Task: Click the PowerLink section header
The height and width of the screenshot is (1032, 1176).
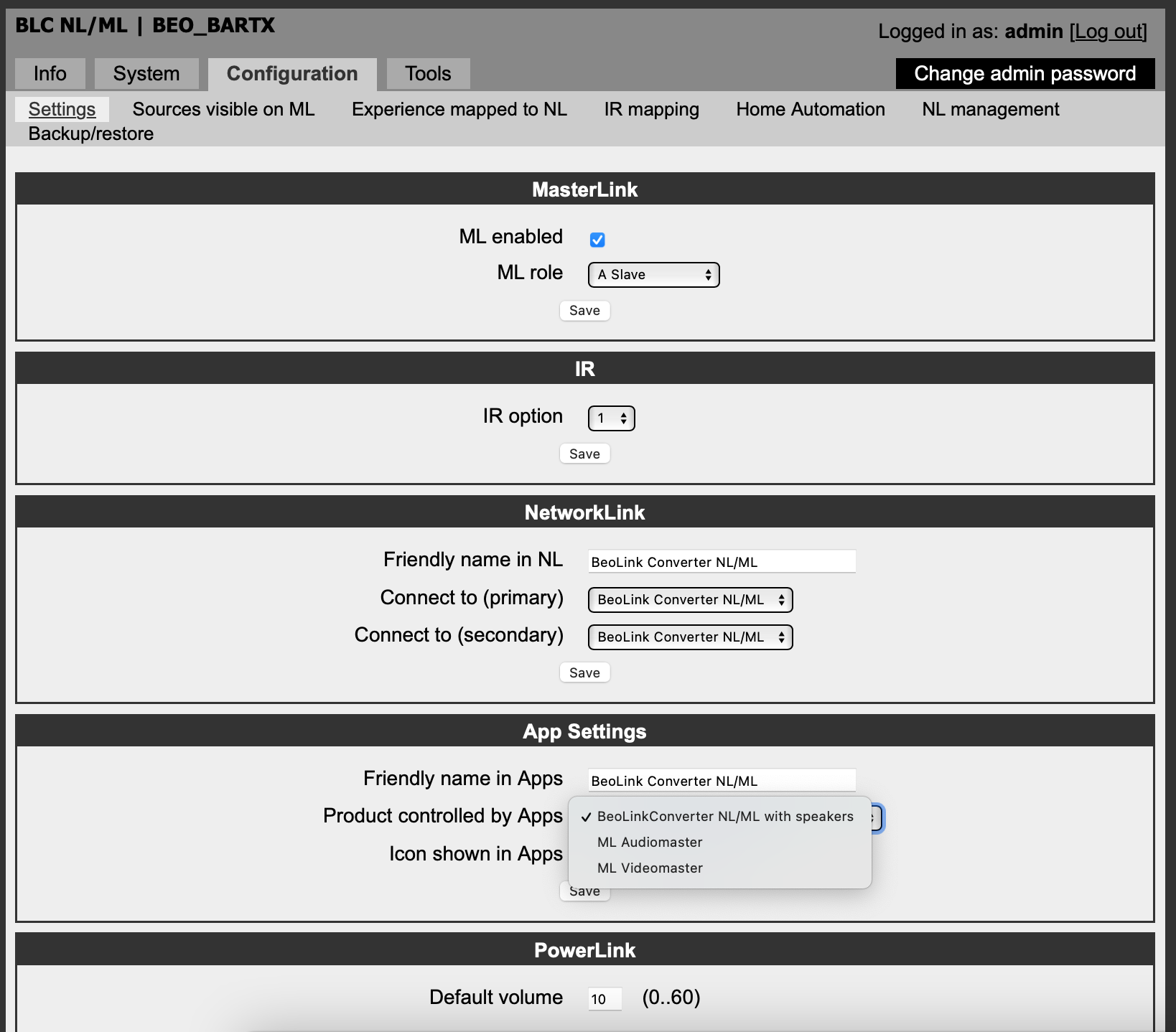Action: coord(584,950)
